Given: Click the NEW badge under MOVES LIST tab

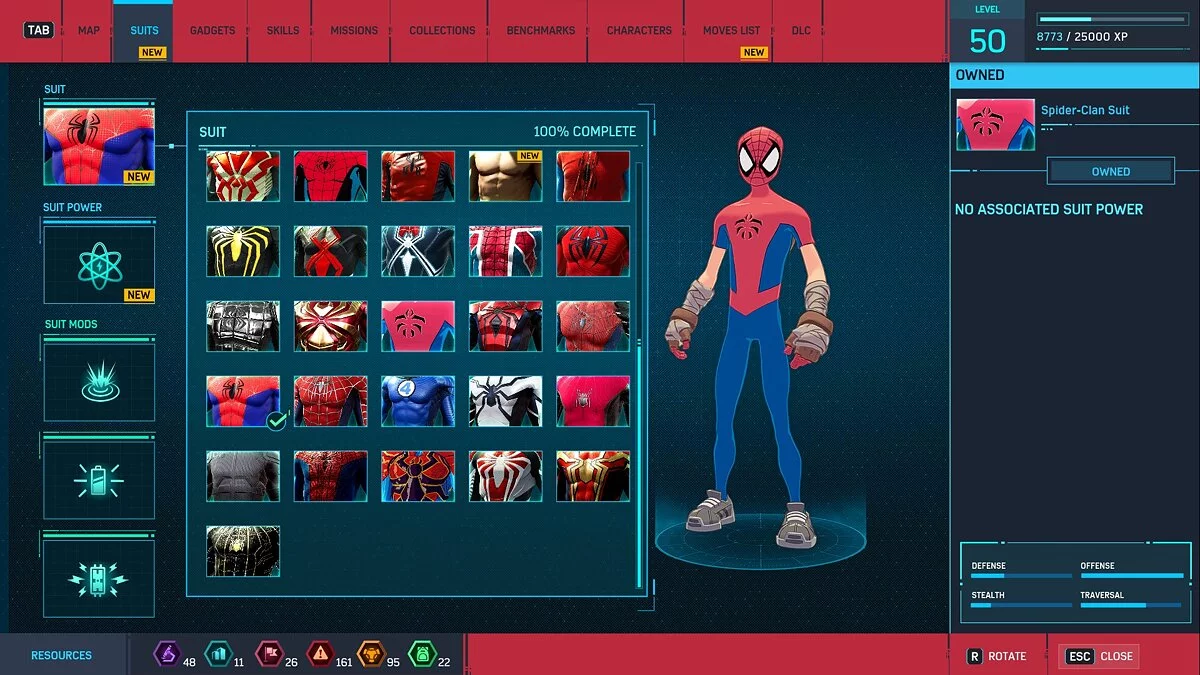Looking at the screenshot, I should pos(754,52).
